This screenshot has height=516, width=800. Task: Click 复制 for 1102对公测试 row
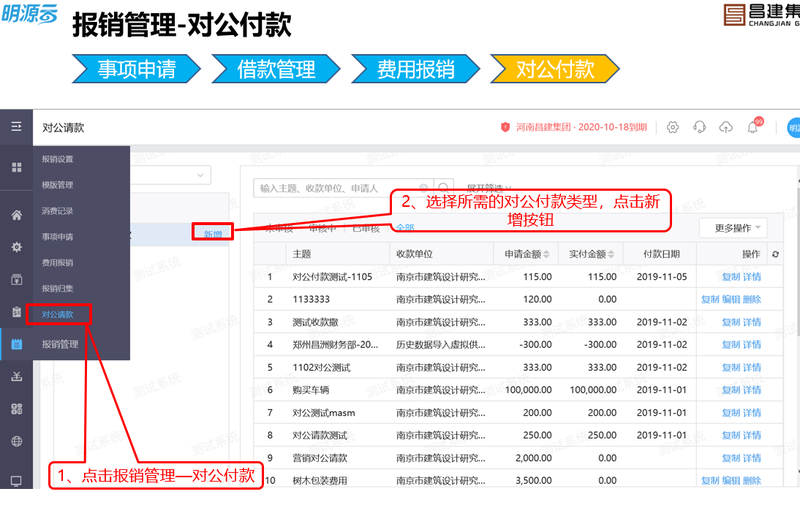click(x=731, y=367)
